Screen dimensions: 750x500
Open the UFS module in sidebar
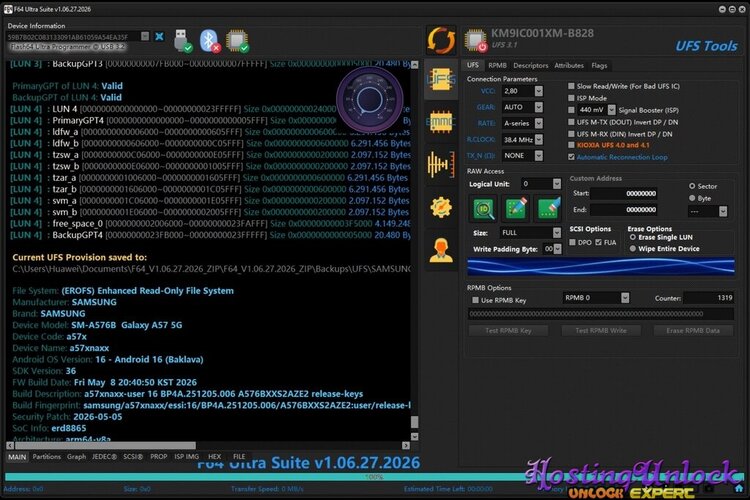pyautogui.click(x=441, y=79)
